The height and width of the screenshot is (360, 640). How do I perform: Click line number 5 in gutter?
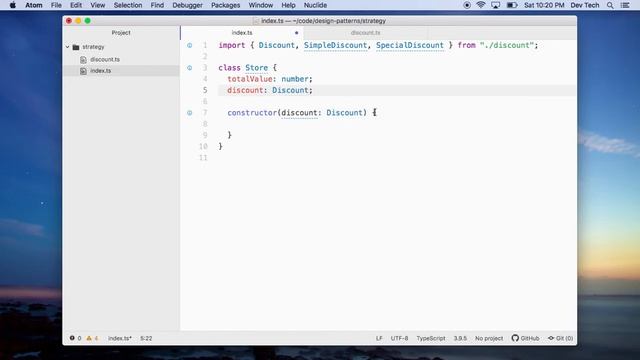(x=205, y=90)
